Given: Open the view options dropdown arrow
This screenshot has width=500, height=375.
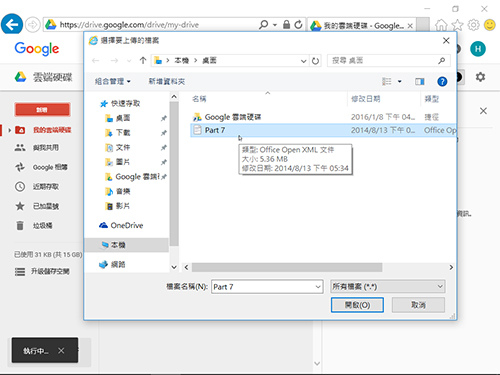Looking at the screenshot, I should point(400,81).
